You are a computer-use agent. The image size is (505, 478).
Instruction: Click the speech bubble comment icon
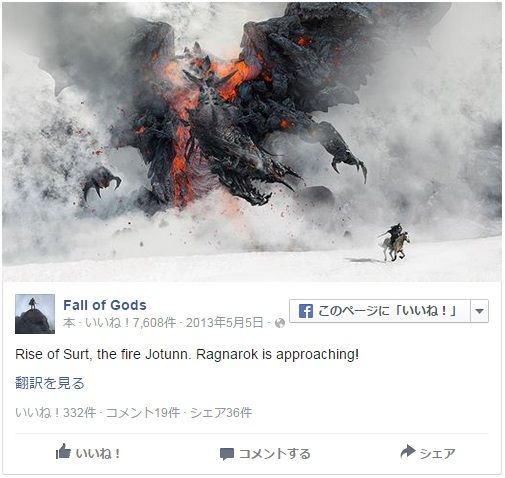227,454
